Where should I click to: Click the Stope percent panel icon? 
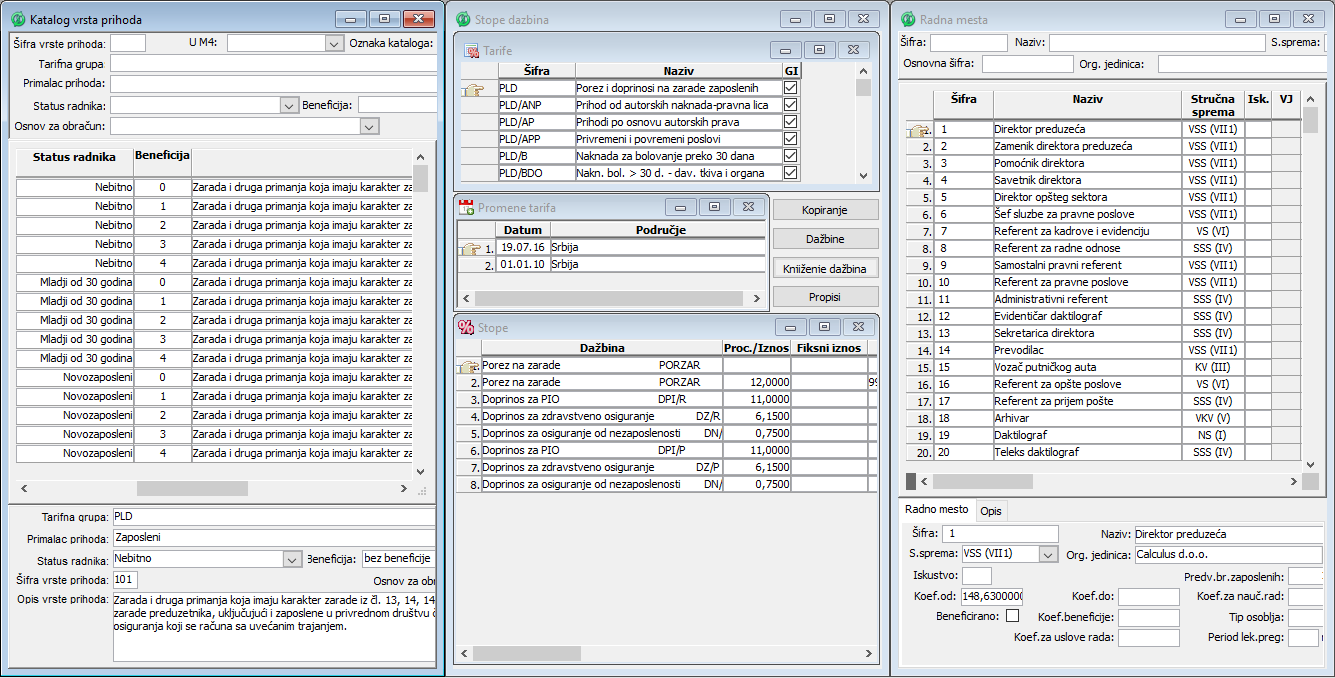click(466, 327)
